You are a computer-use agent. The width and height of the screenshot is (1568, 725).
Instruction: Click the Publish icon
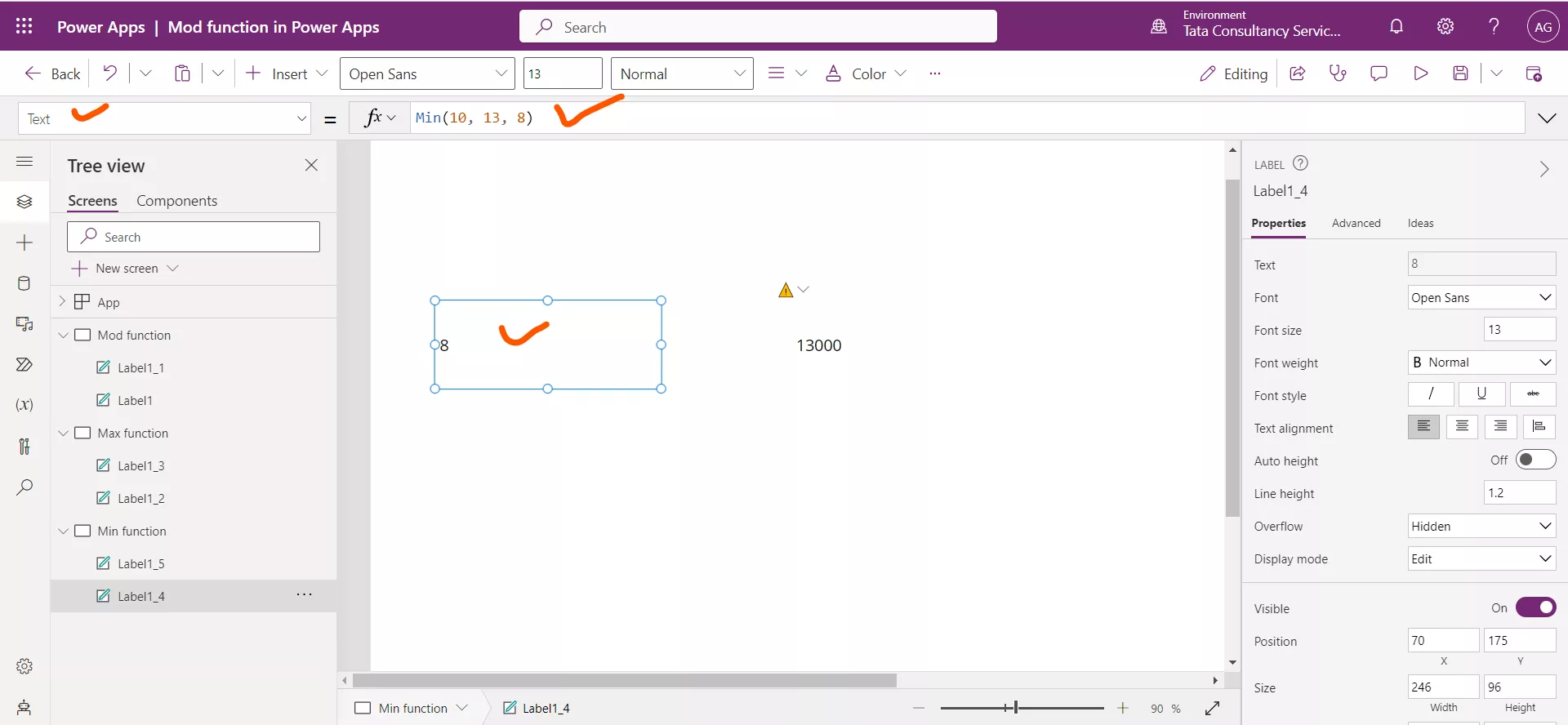1534,73
